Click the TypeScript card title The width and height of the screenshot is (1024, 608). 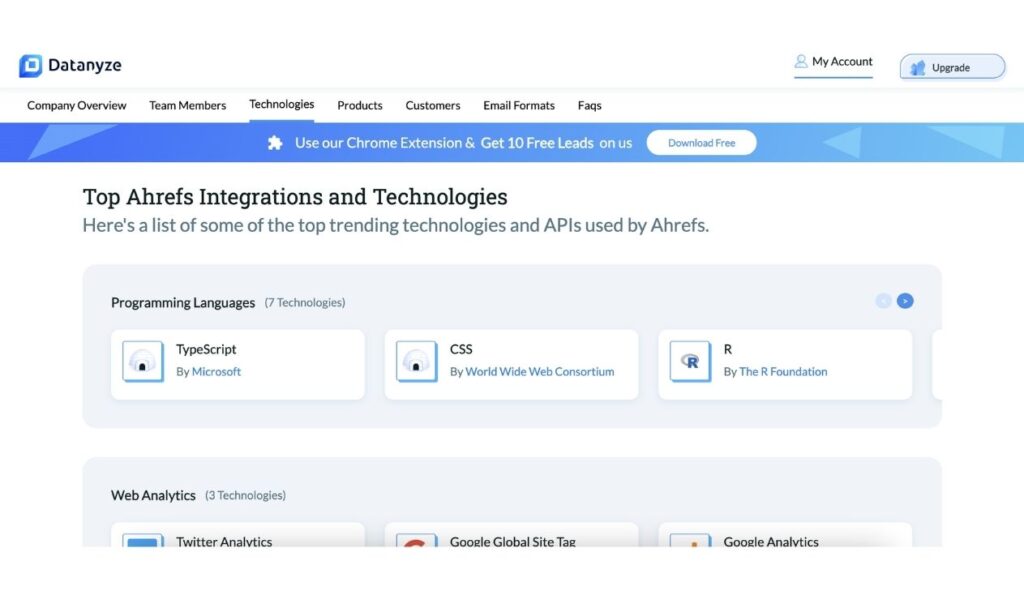coord(206,349)
